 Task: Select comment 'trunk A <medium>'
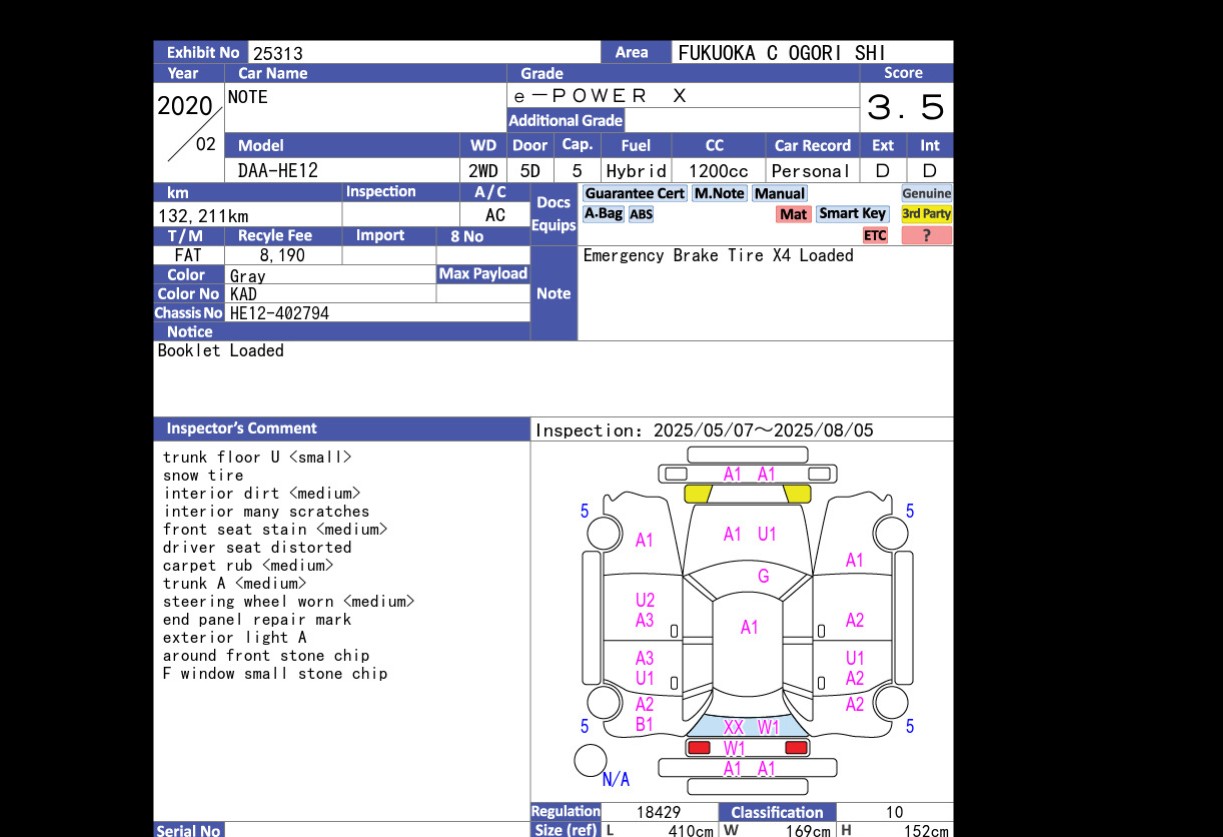click(x=235, y=583)
